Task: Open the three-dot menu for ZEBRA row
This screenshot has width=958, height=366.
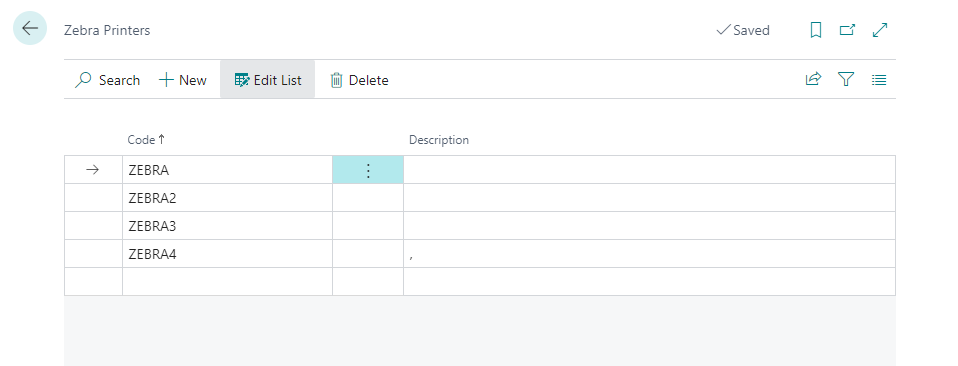Action: 368,170
